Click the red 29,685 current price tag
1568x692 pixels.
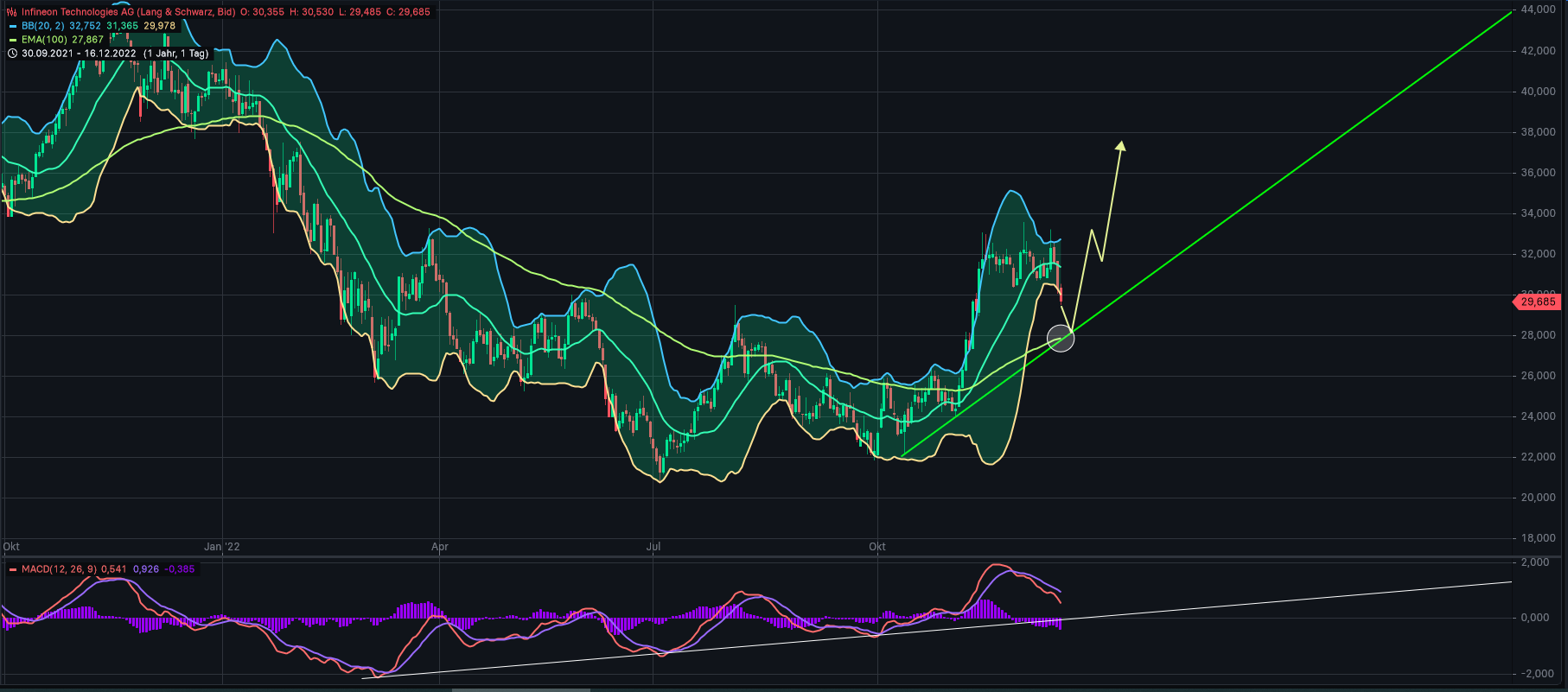click(1537, 302)
